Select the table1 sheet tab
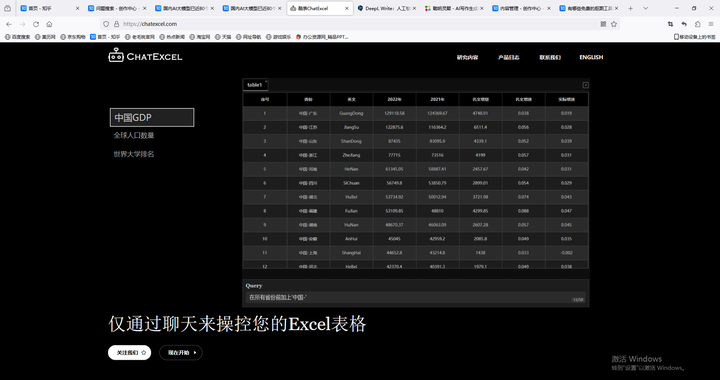This screenshot has width=720, height=380. (255, 85)
